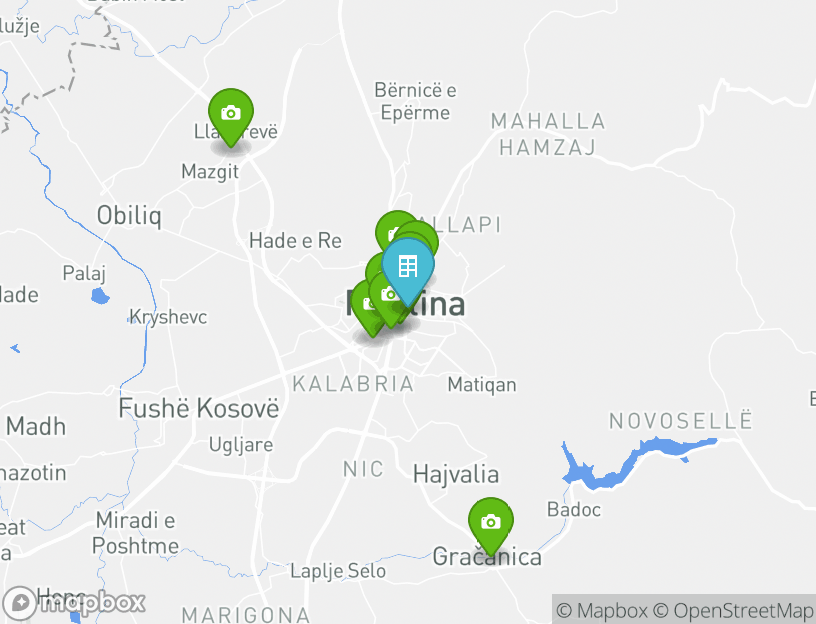The image size is (816, 624).
Task: Select the camera marker at Gračanica
Action: click(491, 524)
